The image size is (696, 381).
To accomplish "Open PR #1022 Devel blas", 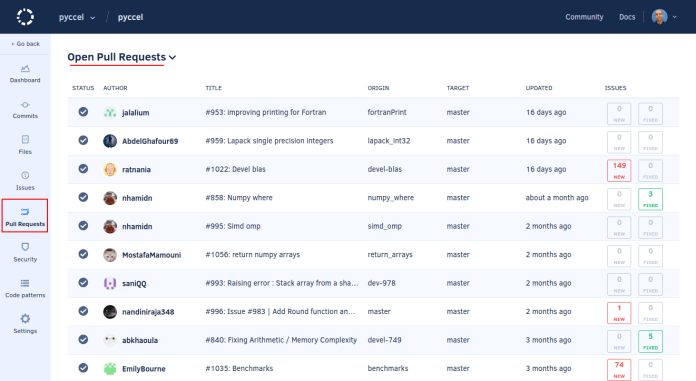I will click(x=235, y=169).
